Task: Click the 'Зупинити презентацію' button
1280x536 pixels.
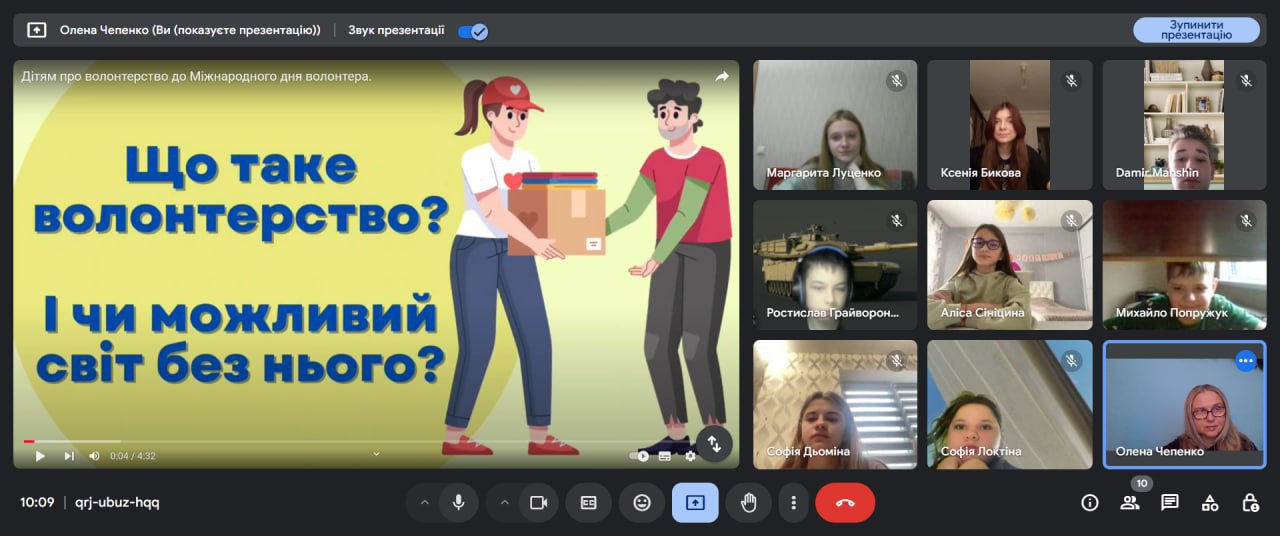Action: click(1196, 30)
